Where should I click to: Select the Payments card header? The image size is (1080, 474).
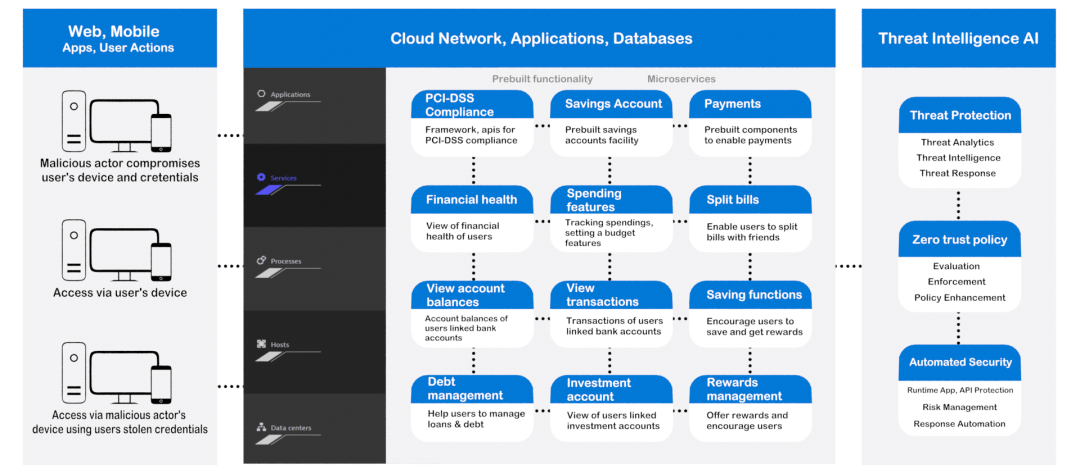click(750, 105)
